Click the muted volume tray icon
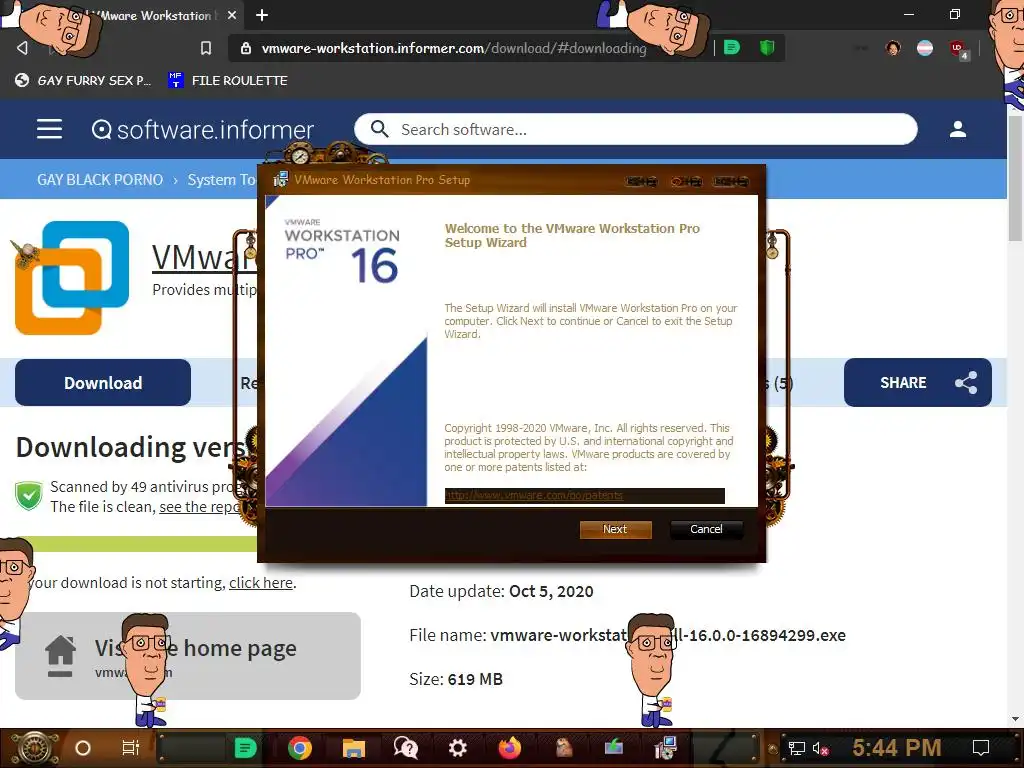The image size is (1024, 768). pyautogui.click(x=820, y=748)
